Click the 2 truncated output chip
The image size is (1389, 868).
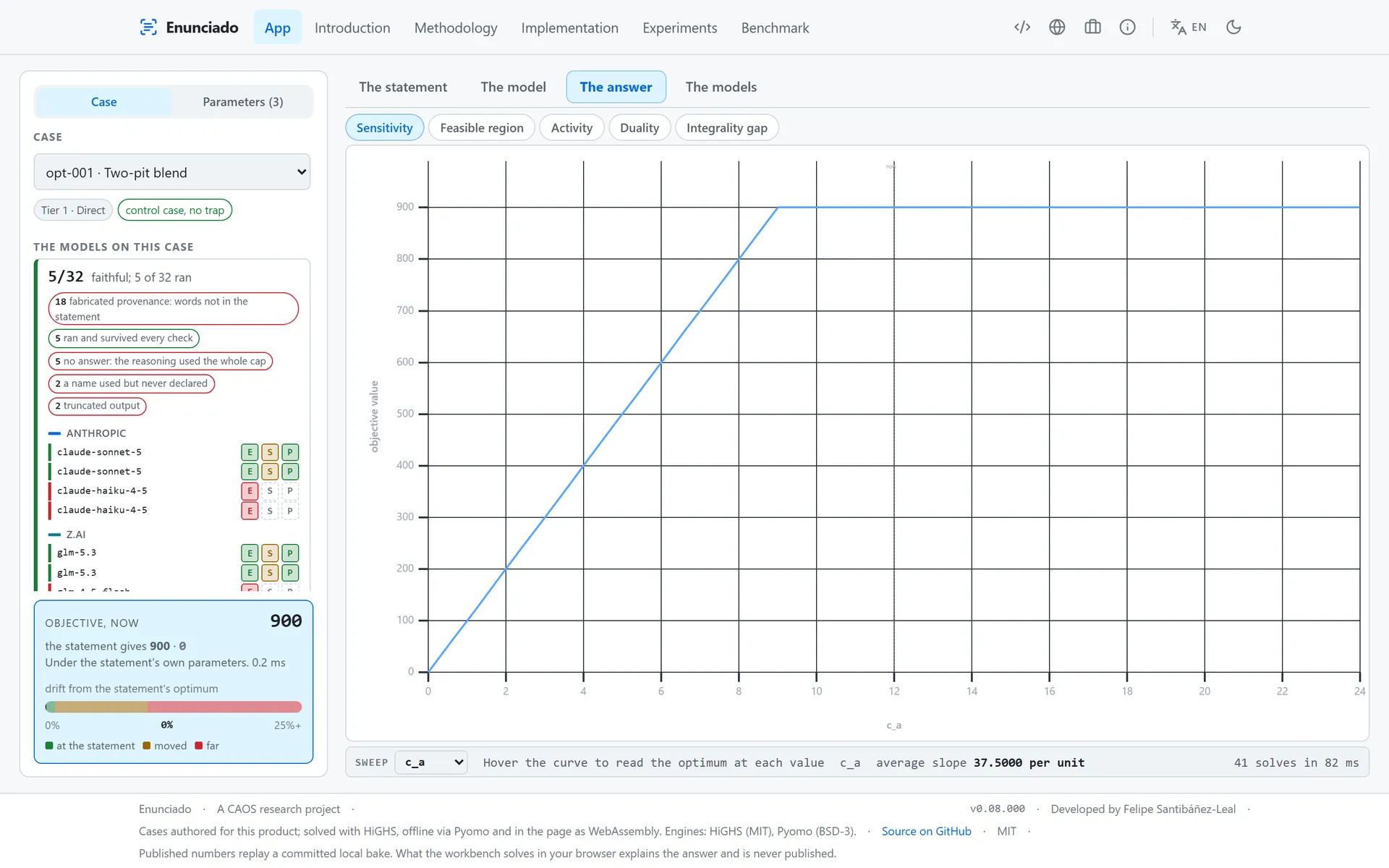[97, 406]
